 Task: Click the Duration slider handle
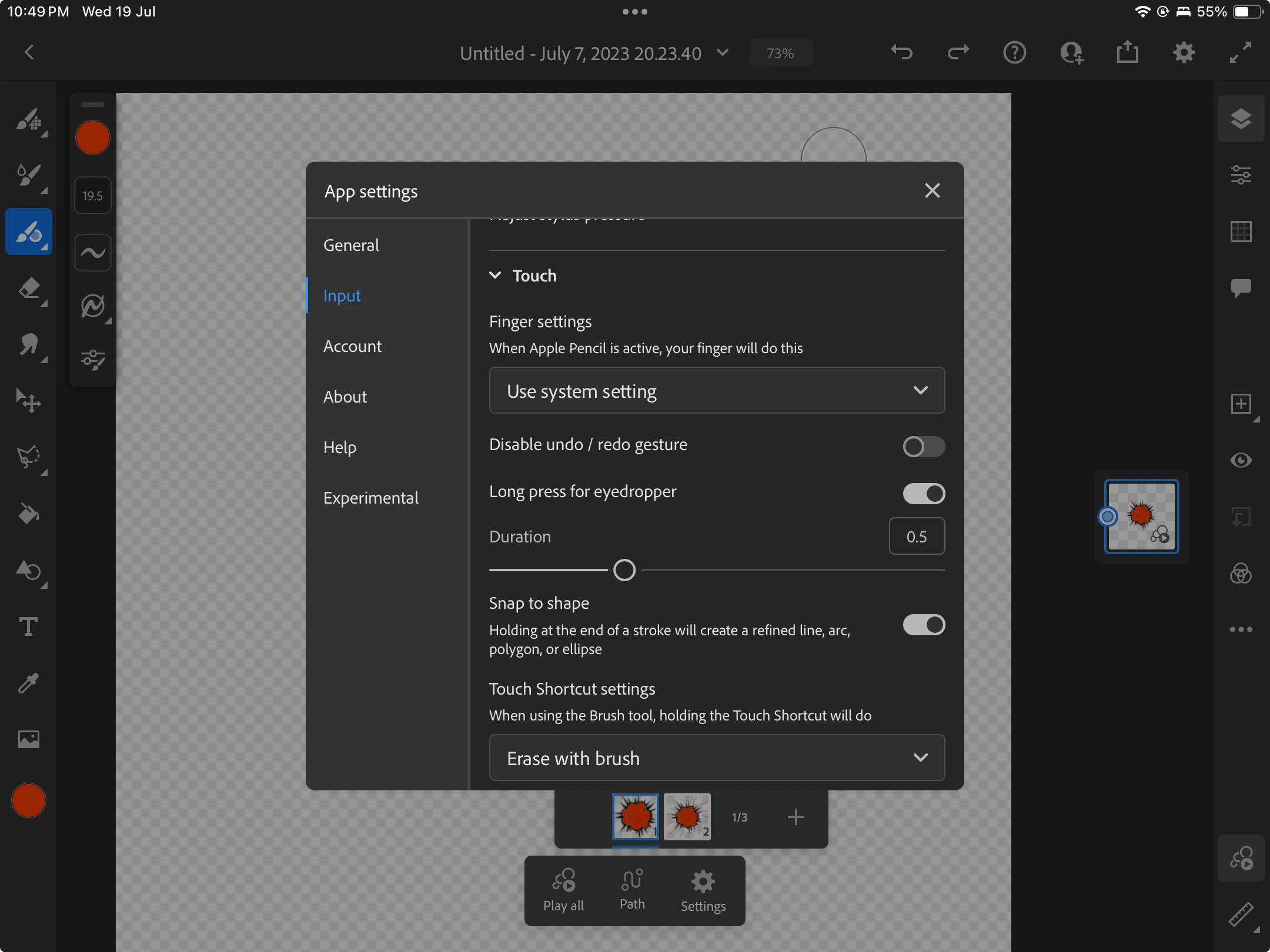(624, 570)
